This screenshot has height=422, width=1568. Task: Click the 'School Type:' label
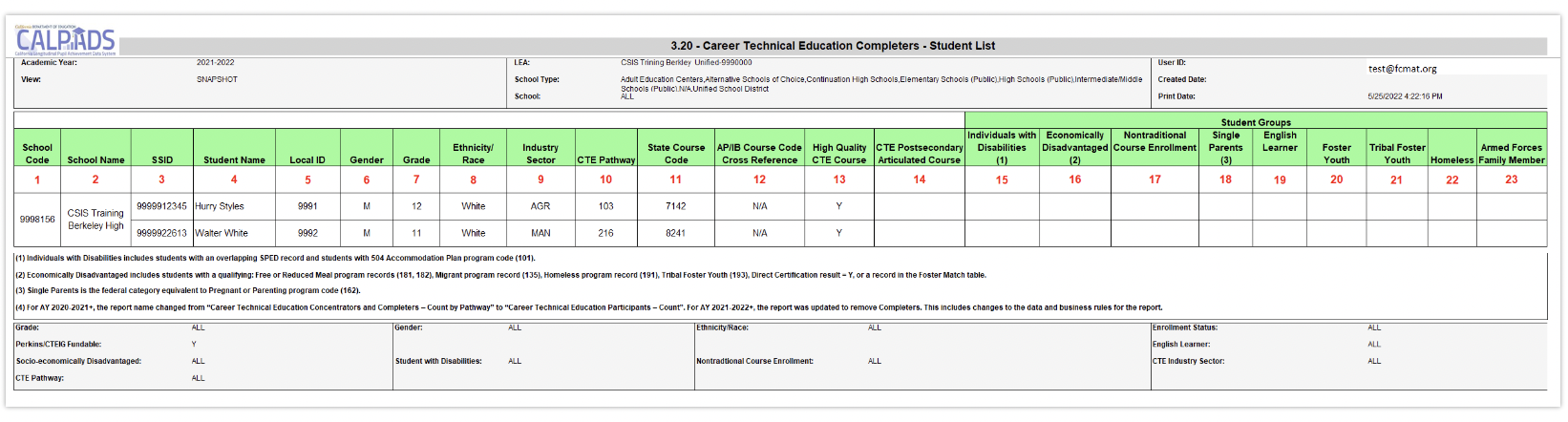(537, 80)
